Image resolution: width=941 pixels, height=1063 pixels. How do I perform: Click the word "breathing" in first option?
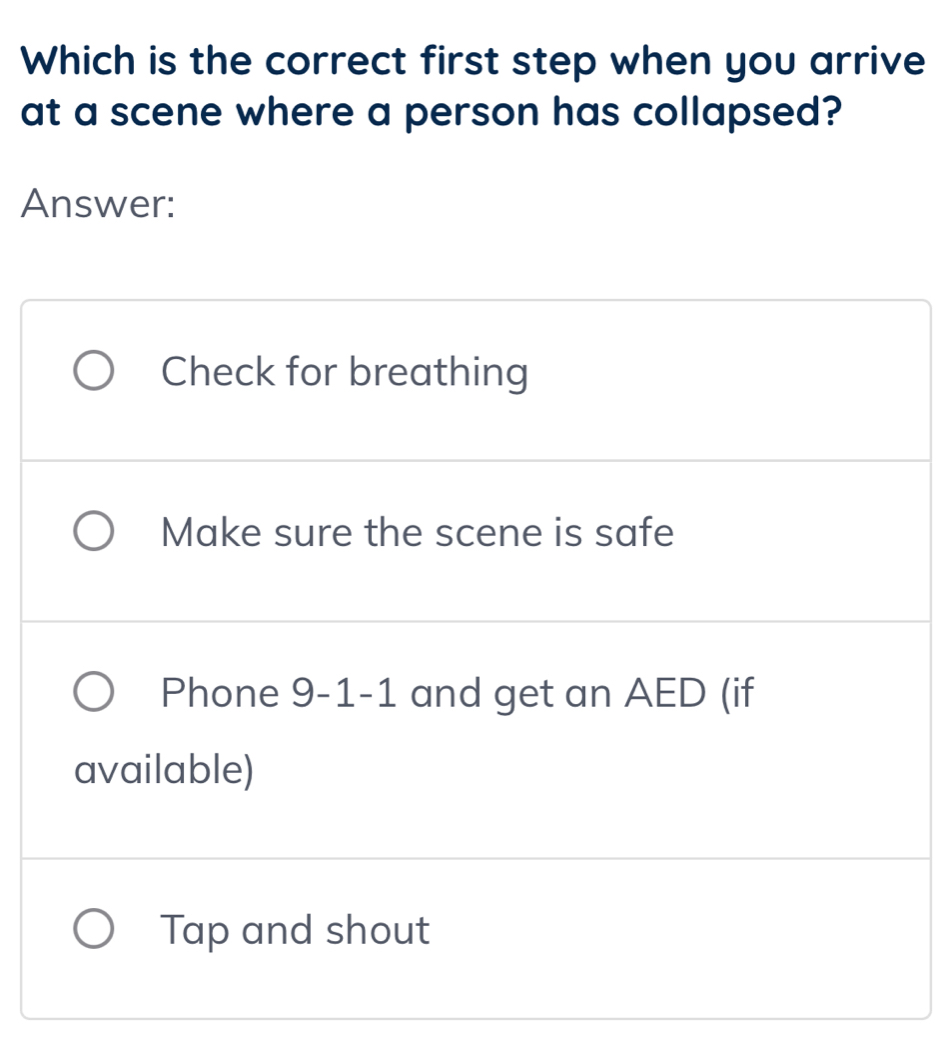[438, 373]
